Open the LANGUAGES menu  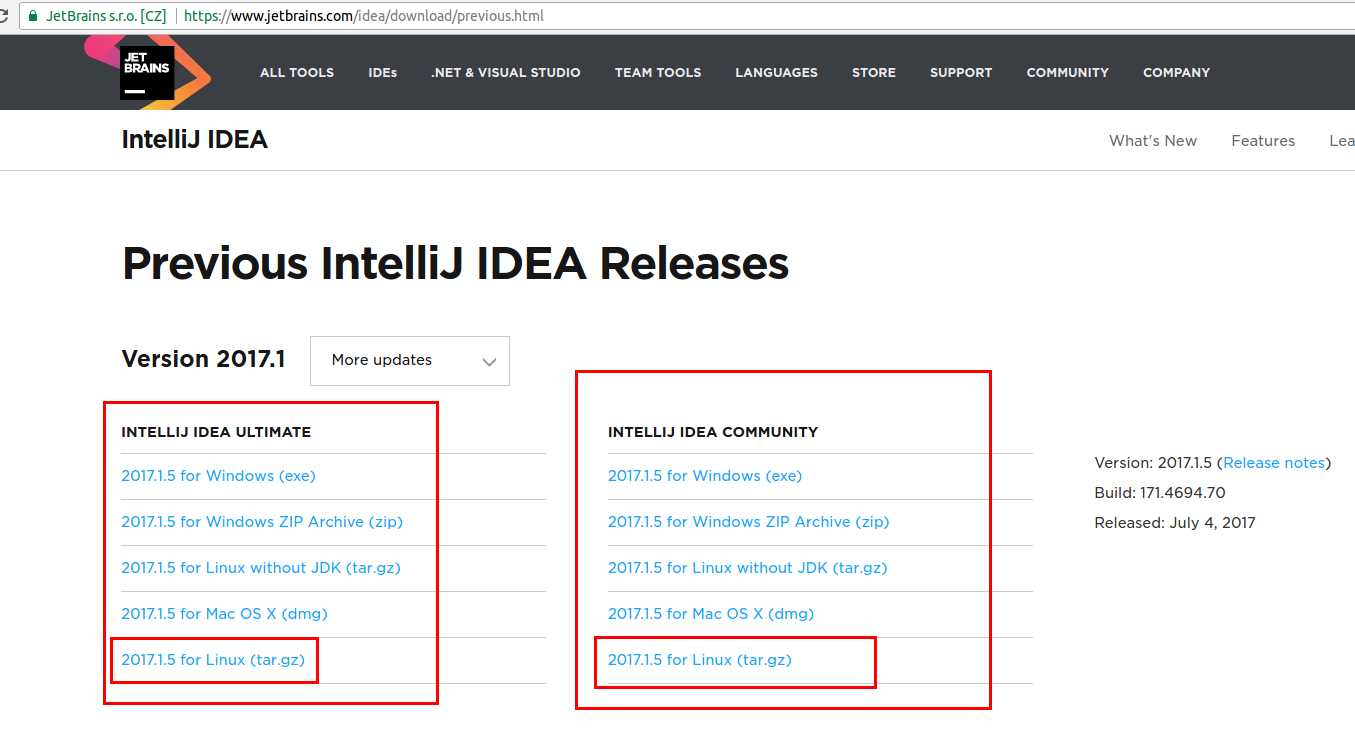coord(776,72)
